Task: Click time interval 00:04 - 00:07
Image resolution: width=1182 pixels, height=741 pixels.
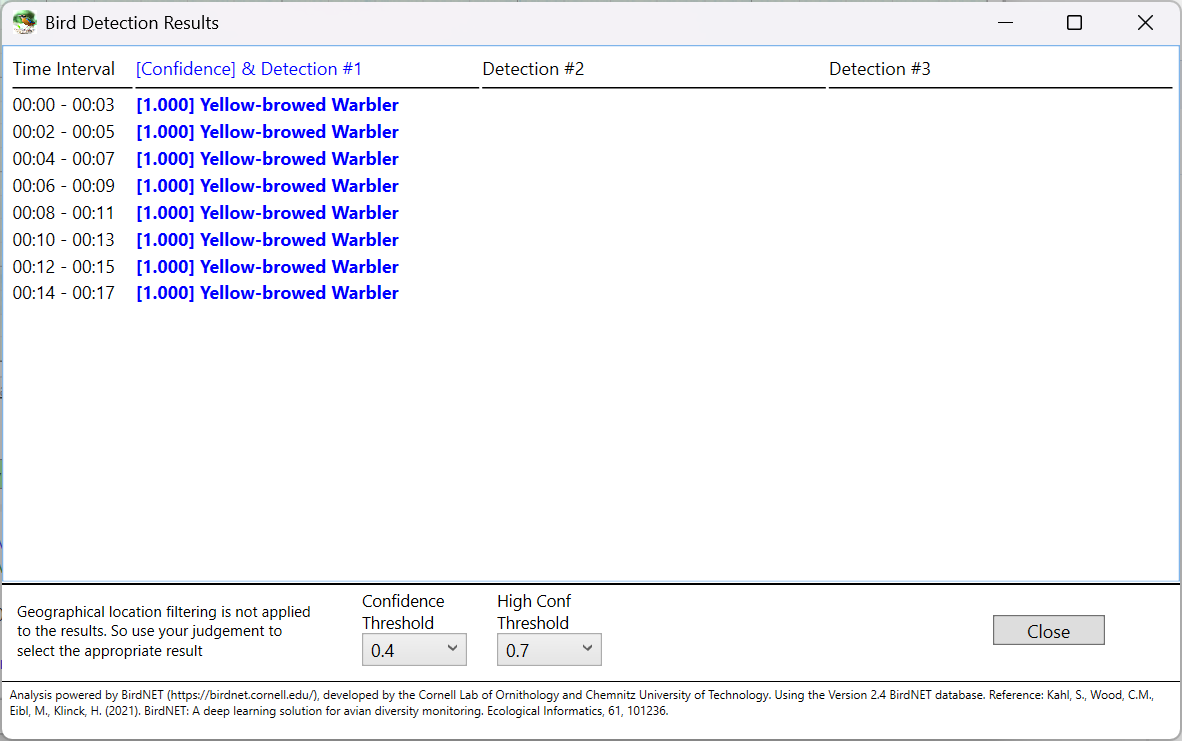Action: (63, 159)
